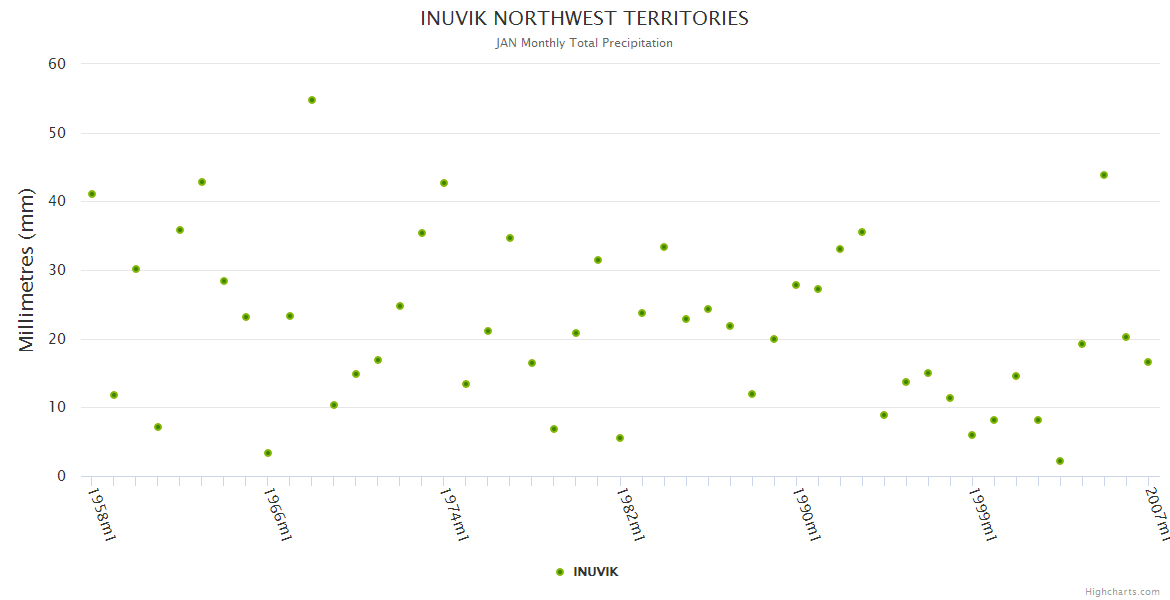Click the 1963 data point near 43 mm
This screenshot has height=600, width=1170.
coord(202,182)
